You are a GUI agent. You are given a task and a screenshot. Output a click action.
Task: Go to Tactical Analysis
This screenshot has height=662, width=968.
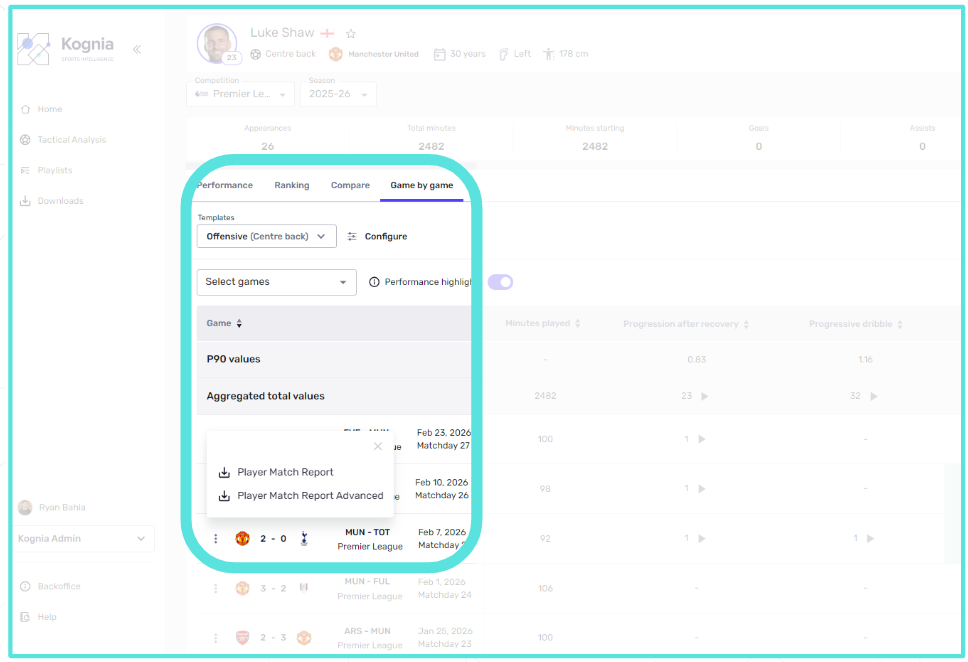(x=63, y=140)
